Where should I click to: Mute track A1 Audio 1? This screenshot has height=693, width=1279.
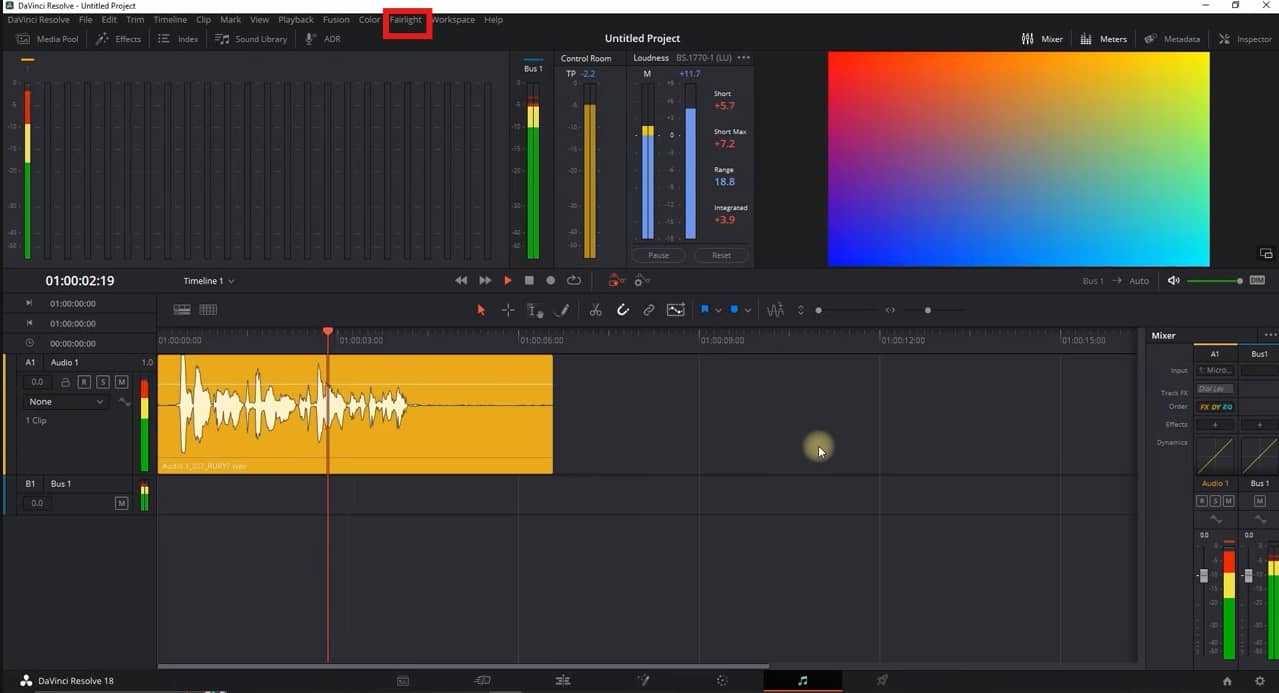click(121, 382)
